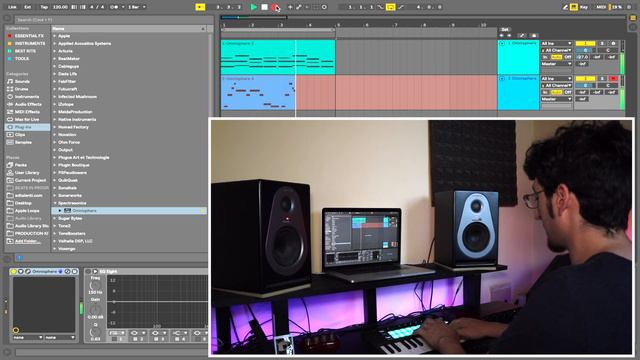Toggle the yellow Follow button in the transport
640x360 pixels.
(x=200, y=7)
